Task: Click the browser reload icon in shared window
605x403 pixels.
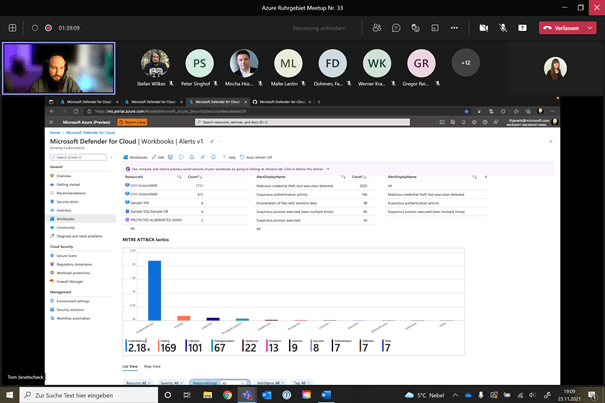Action: coord(76,111)
